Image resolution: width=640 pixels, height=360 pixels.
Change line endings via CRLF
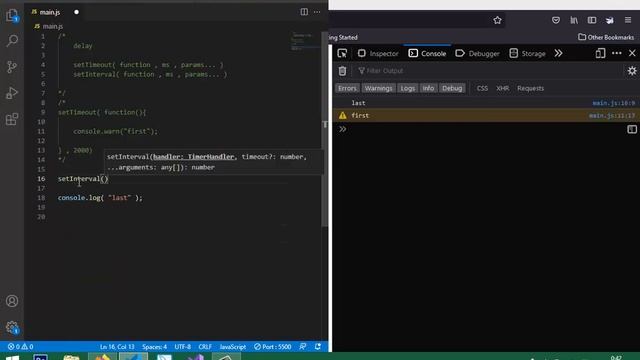tap(205, 347)
